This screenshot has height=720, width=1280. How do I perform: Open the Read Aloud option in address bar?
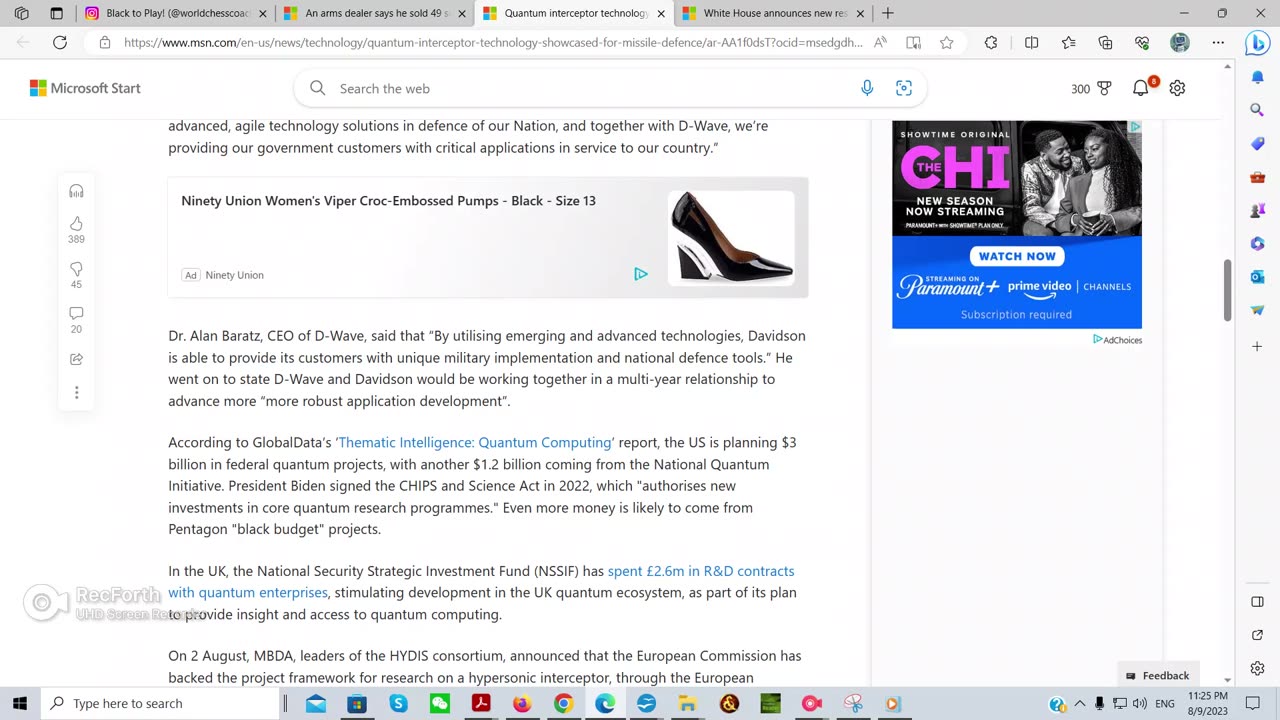(x=880, y=43)
